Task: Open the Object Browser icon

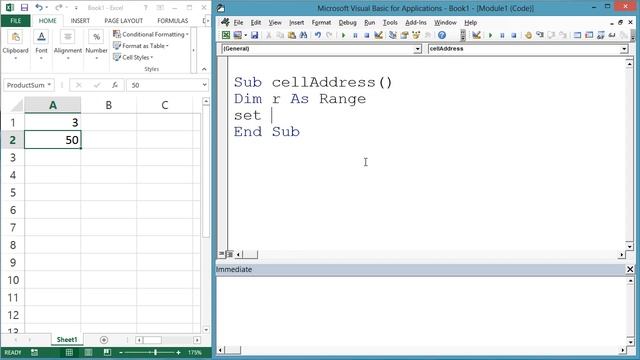Action: [416, 36]
